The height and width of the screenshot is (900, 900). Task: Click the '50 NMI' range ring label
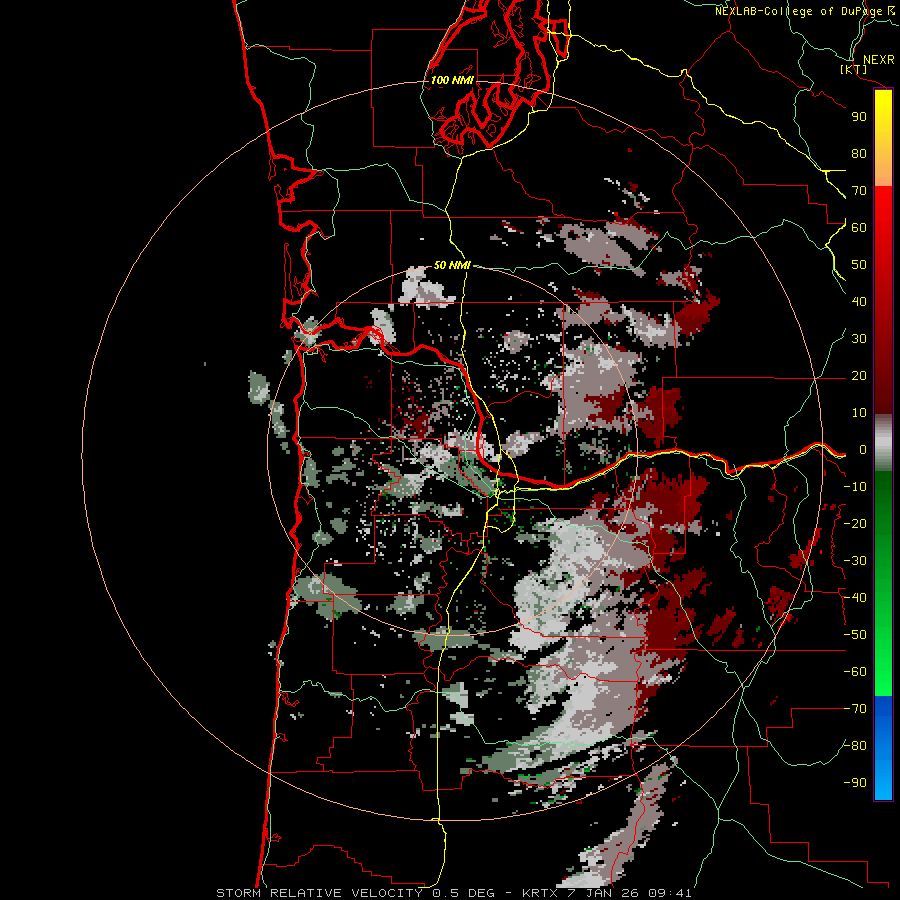[452, 265]
